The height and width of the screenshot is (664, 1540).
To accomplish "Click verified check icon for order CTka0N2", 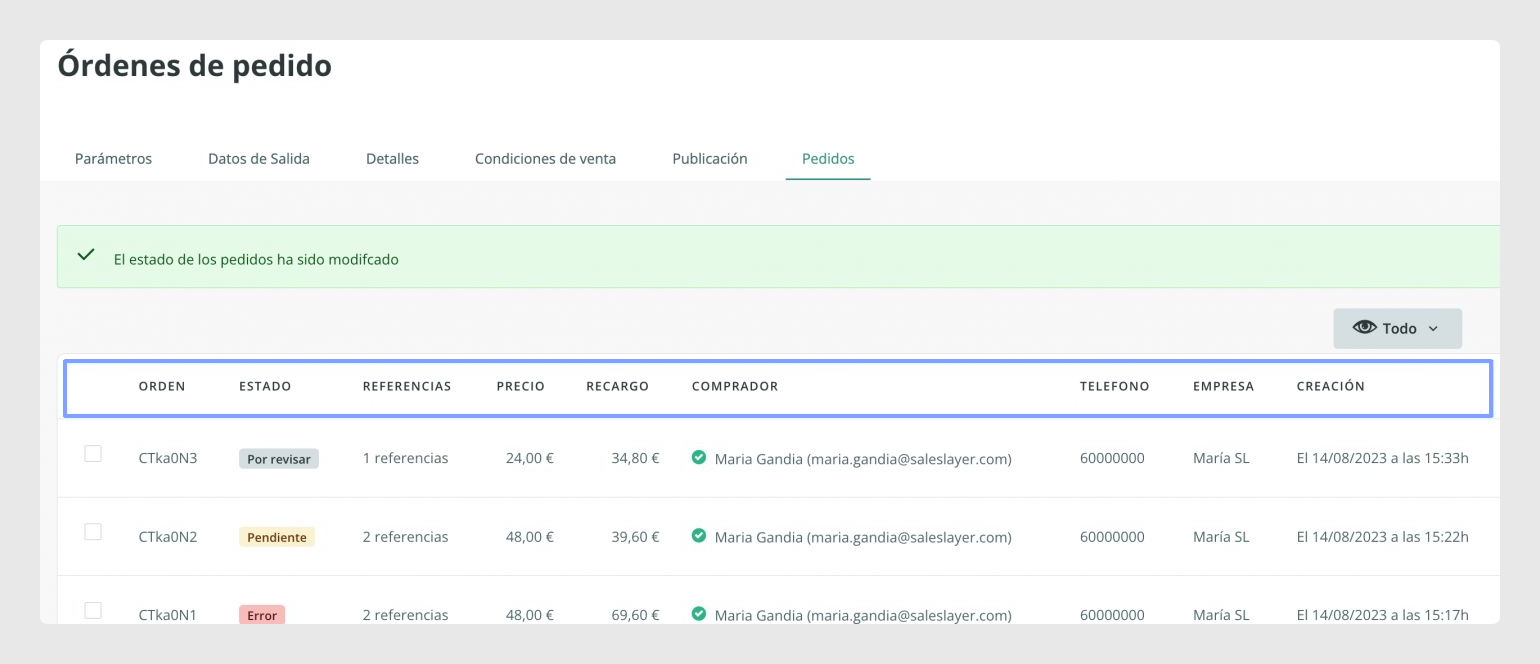I will [x=699, y=536].
